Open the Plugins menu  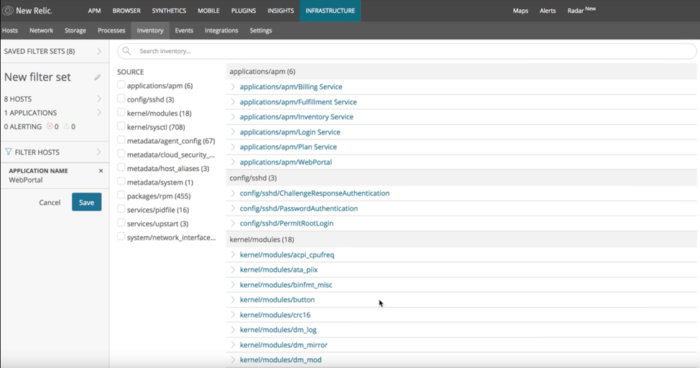point(243,11)
